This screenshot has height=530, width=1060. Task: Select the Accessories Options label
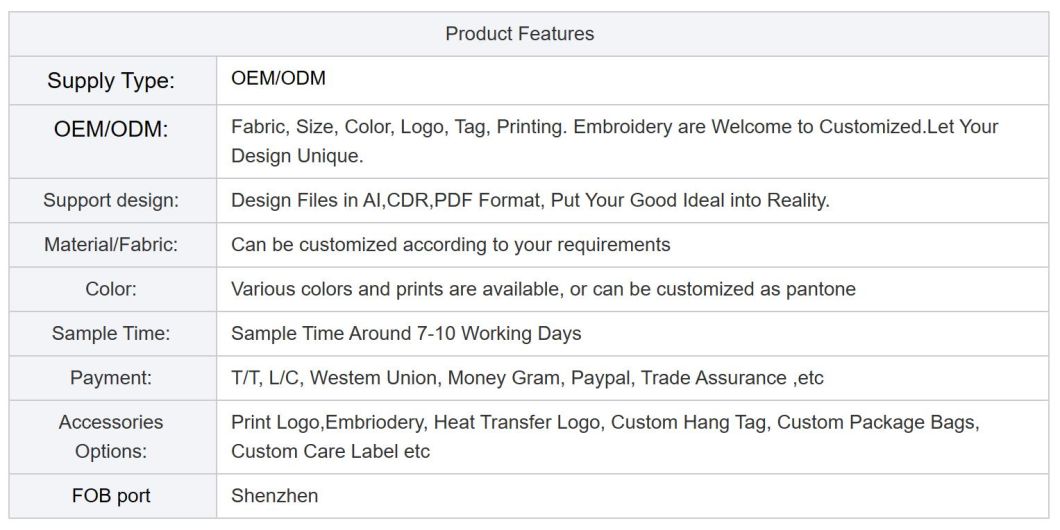coord(111,437)
